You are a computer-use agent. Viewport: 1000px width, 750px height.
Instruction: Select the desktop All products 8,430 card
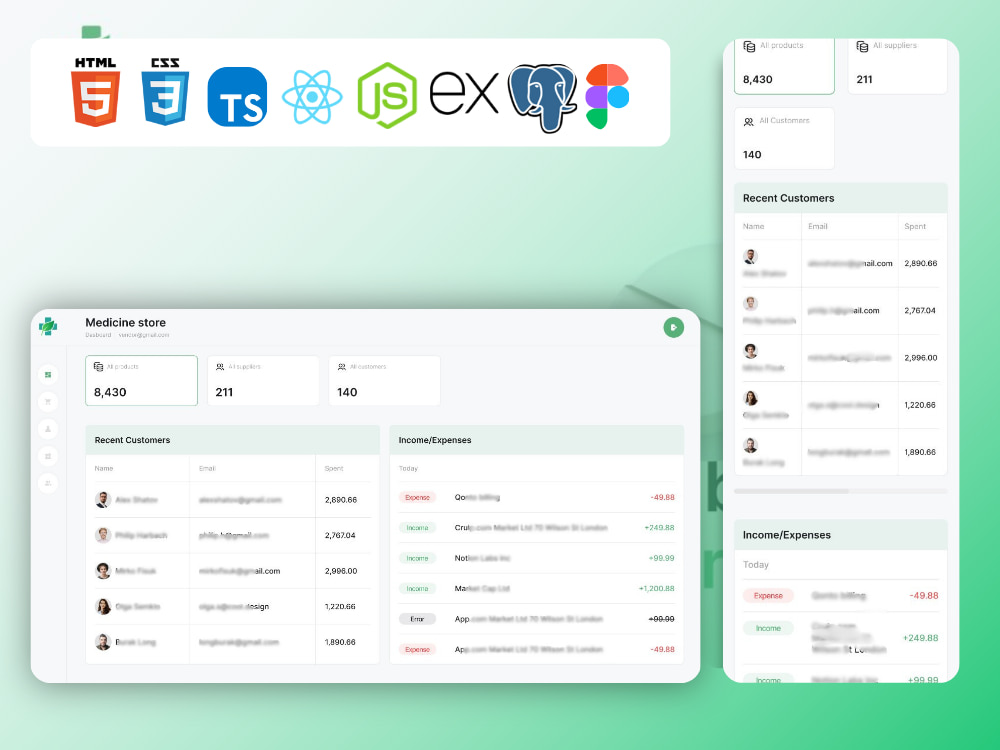click(x=142, y=380)
